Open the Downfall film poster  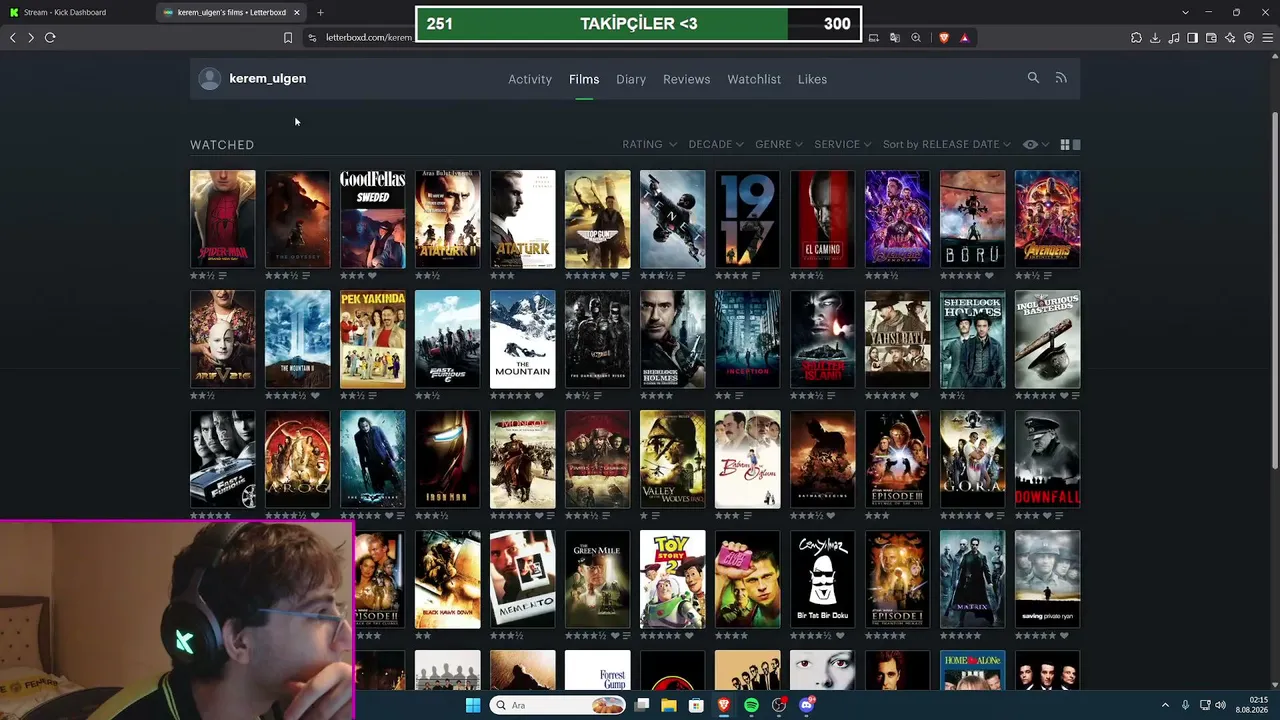click(1047, 459)
